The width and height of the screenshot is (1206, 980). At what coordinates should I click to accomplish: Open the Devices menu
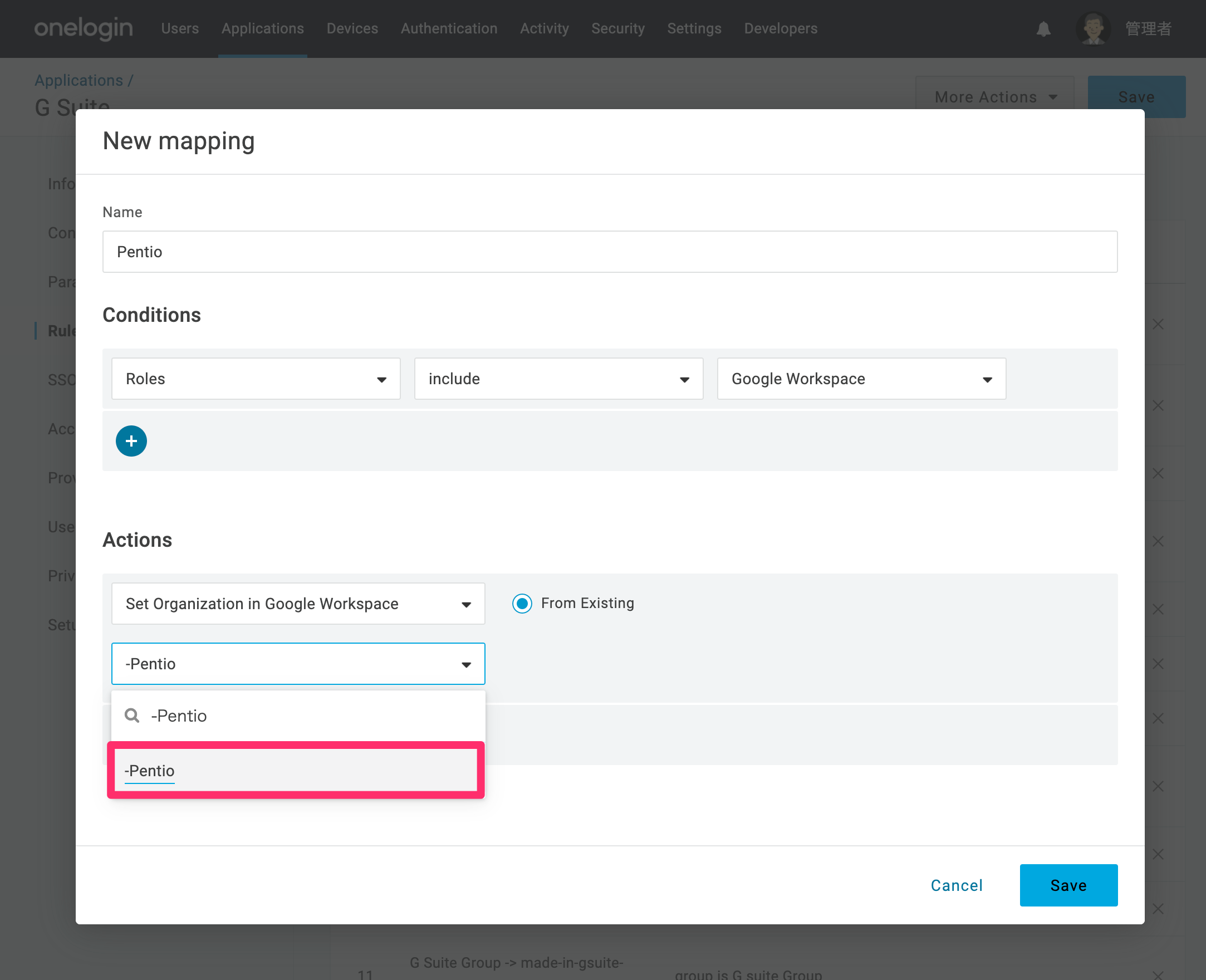pyautogui.click(x=352, y=28)
